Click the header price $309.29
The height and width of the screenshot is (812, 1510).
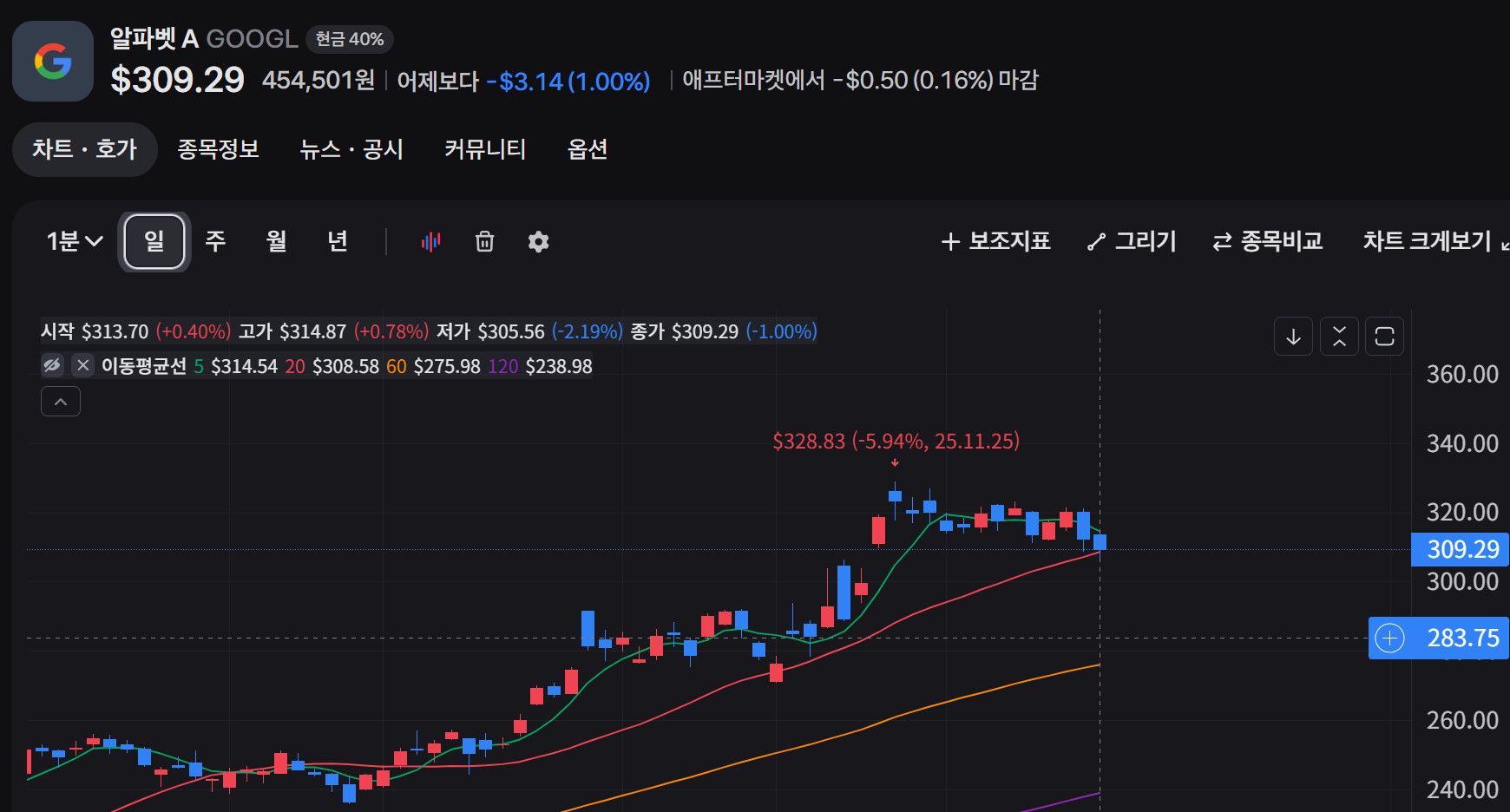tap(178, 80)
